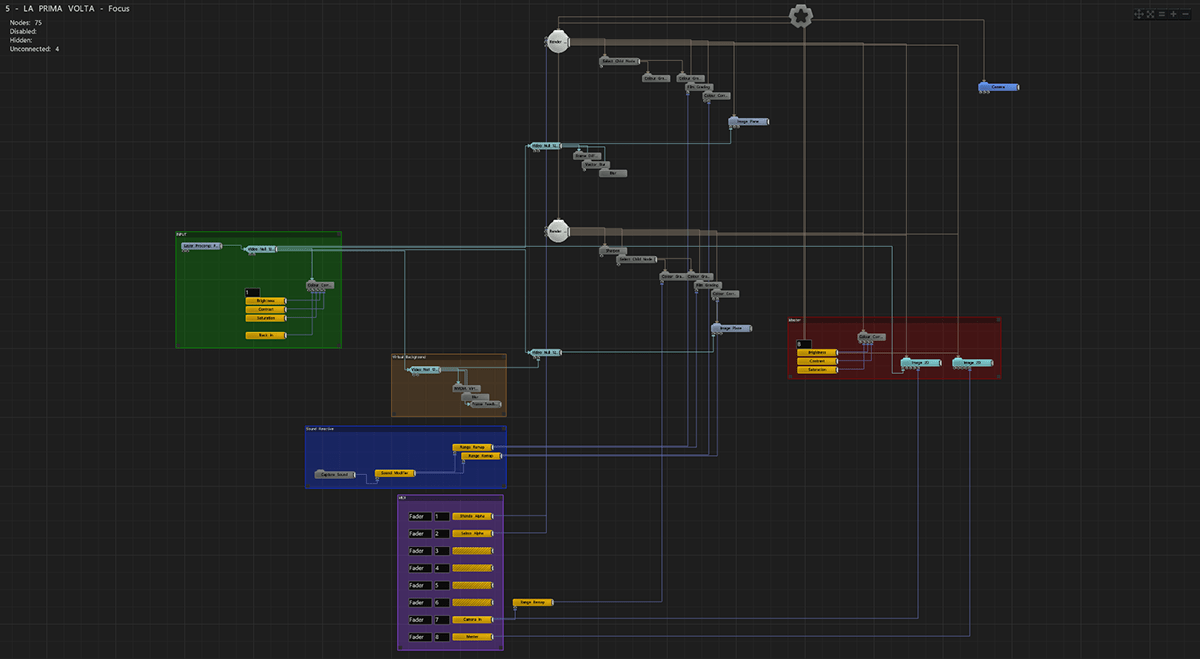
Task: Select the Vector Blur node
Action: click(x=596, y=164)
